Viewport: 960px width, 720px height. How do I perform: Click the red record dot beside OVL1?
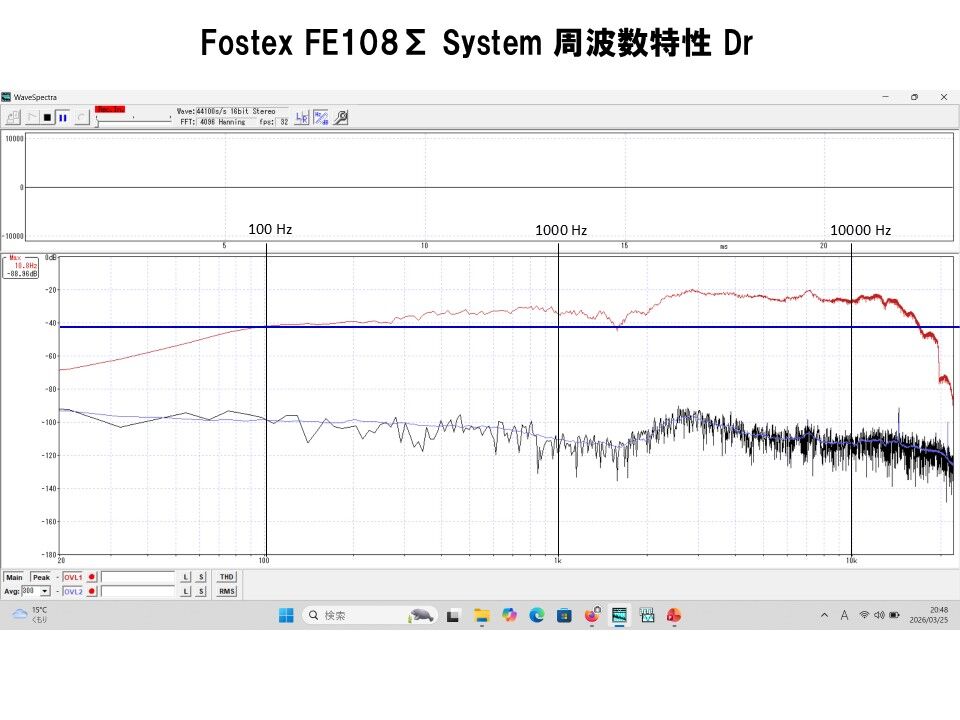[92, 577]
